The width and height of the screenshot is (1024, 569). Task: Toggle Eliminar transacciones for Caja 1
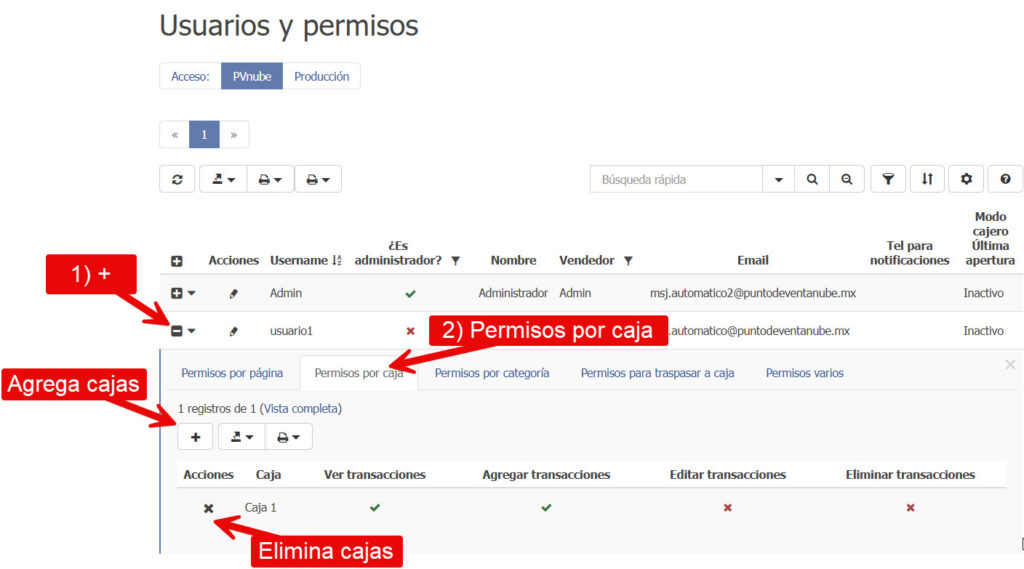[x=910, y=508]
